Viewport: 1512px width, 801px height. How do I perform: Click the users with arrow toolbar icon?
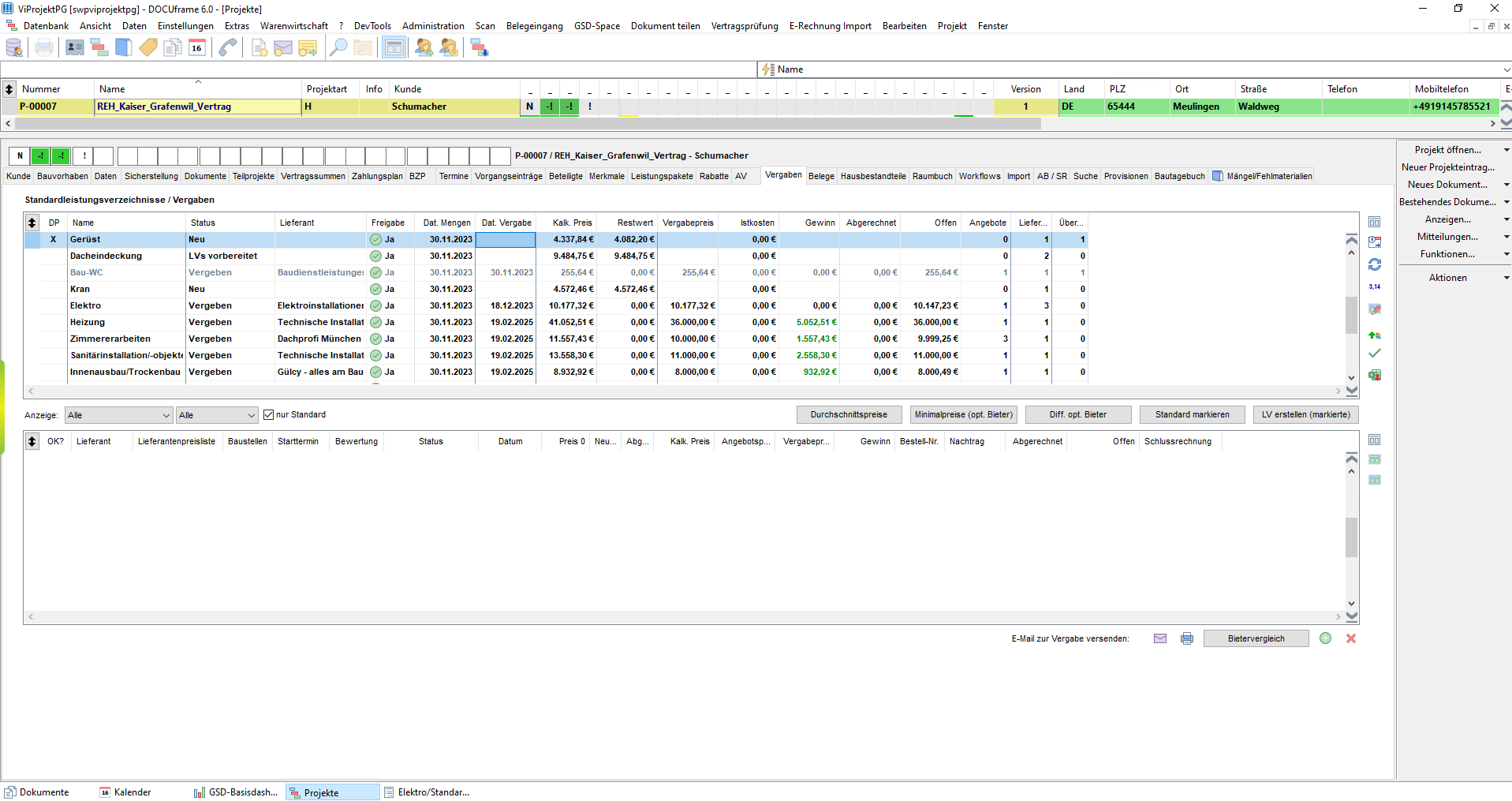(x=424, y=47)
